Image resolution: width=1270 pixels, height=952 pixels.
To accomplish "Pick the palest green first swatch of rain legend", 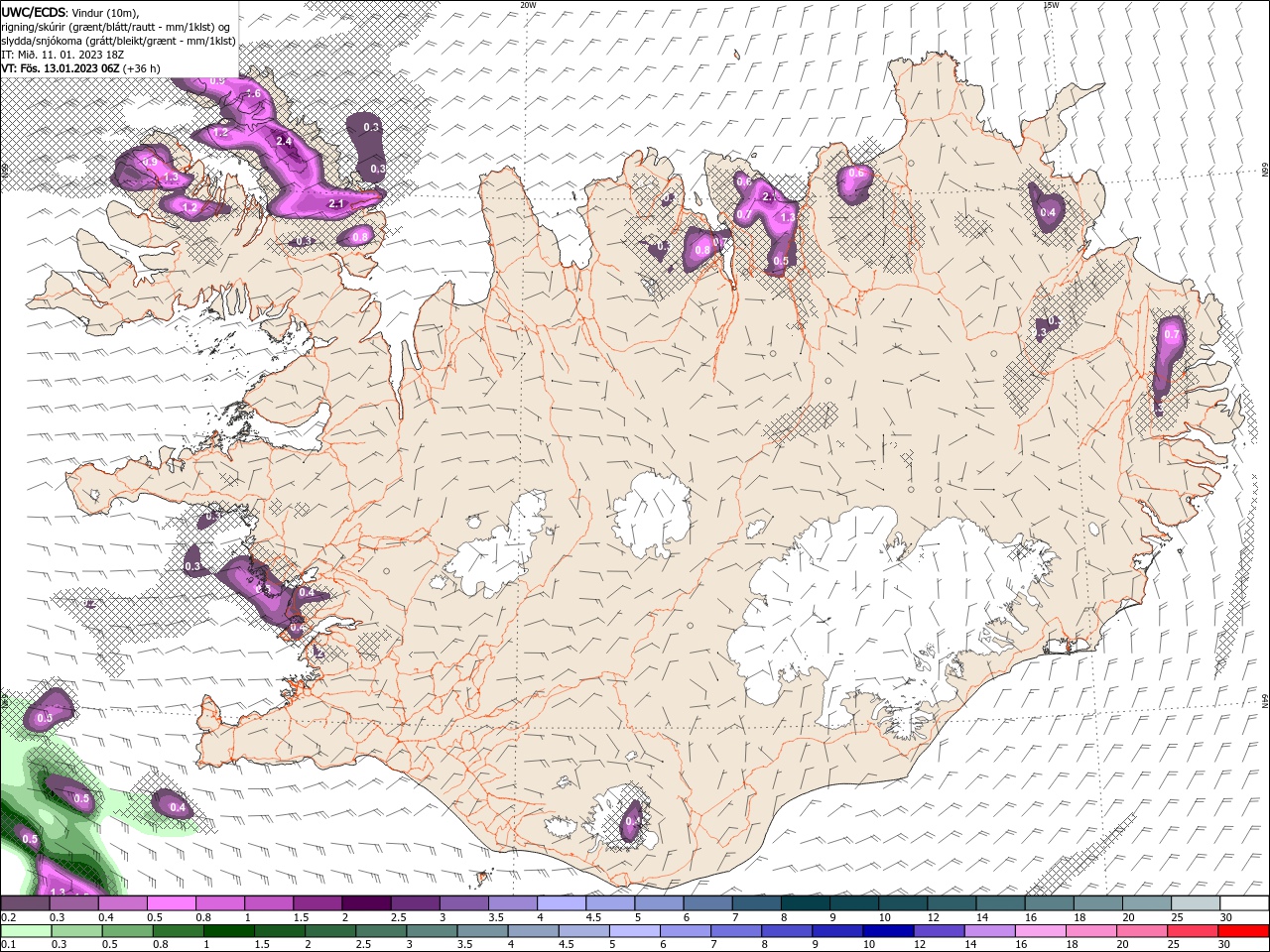I will [x=26, y=931].
